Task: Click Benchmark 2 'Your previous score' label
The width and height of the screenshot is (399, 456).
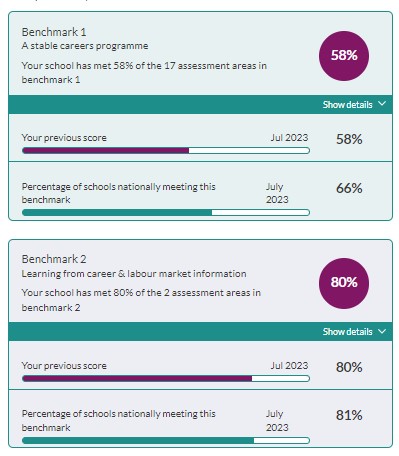Action: click(64, 366)
